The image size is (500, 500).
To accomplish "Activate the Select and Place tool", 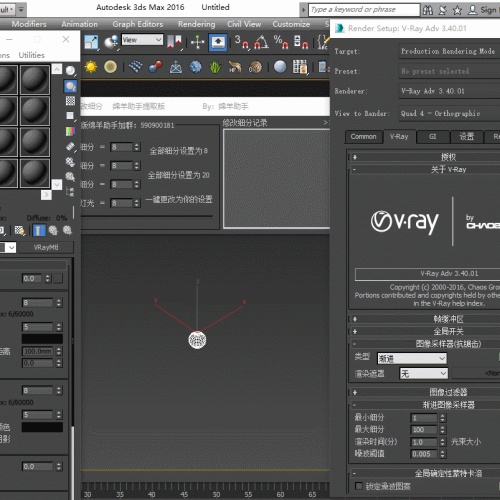I will [x=111, y=42].
